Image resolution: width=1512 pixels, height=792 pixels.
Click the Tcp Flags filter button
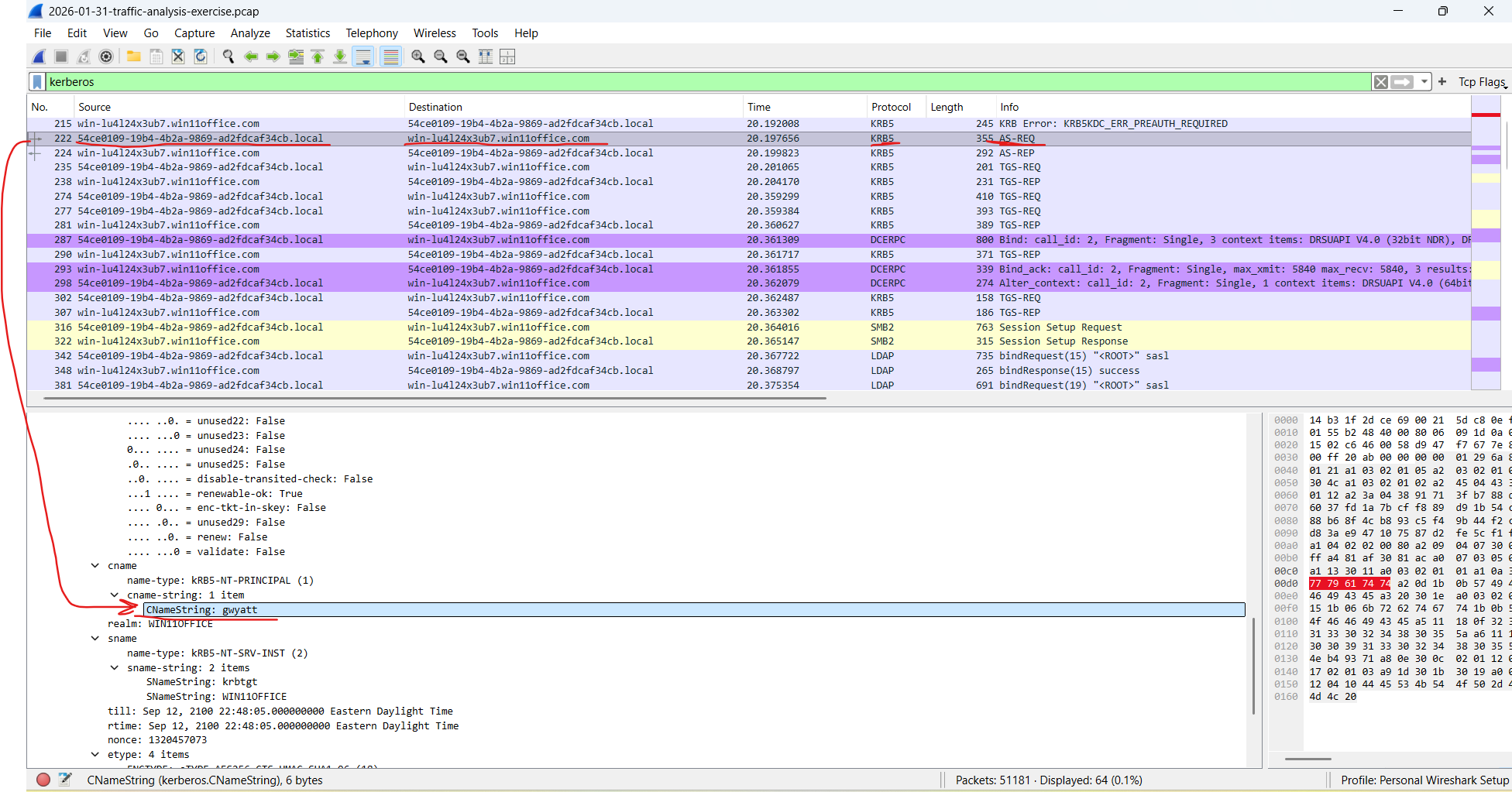[x=1481, y=82]
